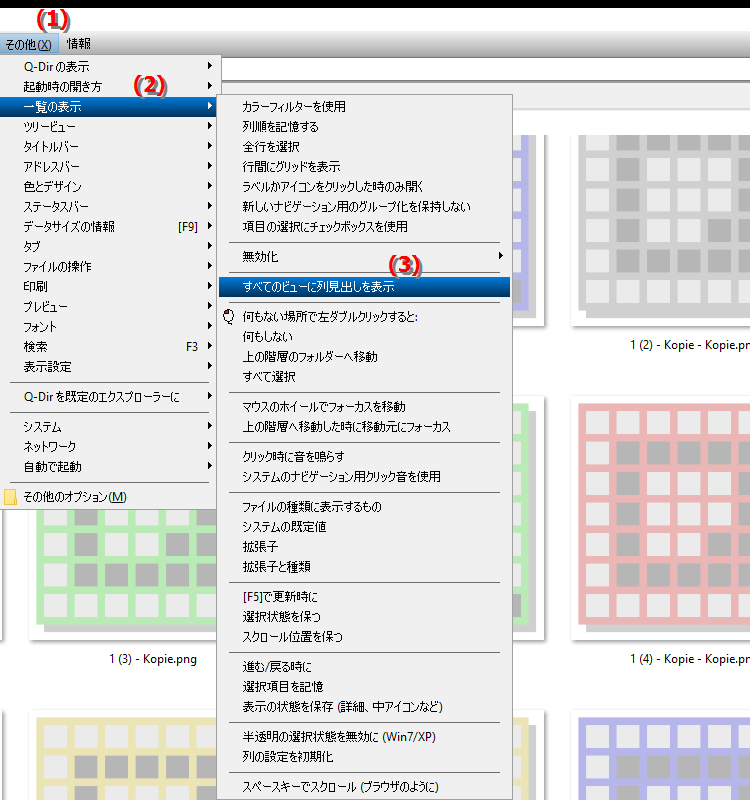Viewport: 750px width, 800px height.
Task: Open the その他(X) menu
Action: [29, 44]
